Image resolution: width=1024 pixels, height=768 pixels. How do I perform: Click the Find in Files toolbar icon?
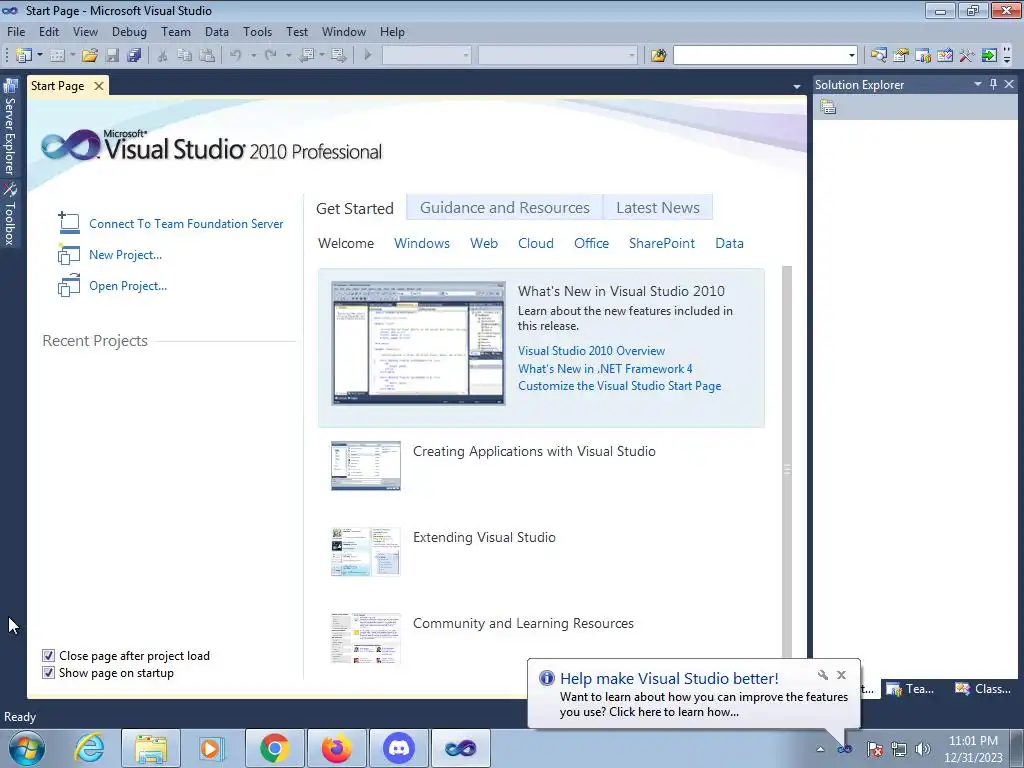pos(658,56)
